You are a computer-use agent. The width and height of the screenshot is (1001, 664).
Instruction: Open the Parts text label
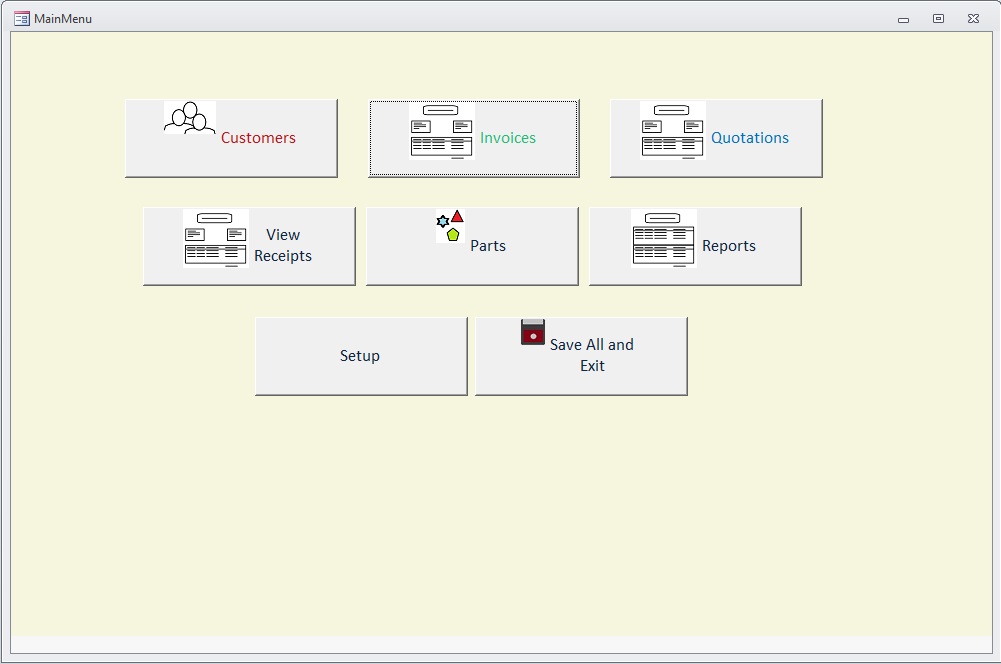coord(488,246)
